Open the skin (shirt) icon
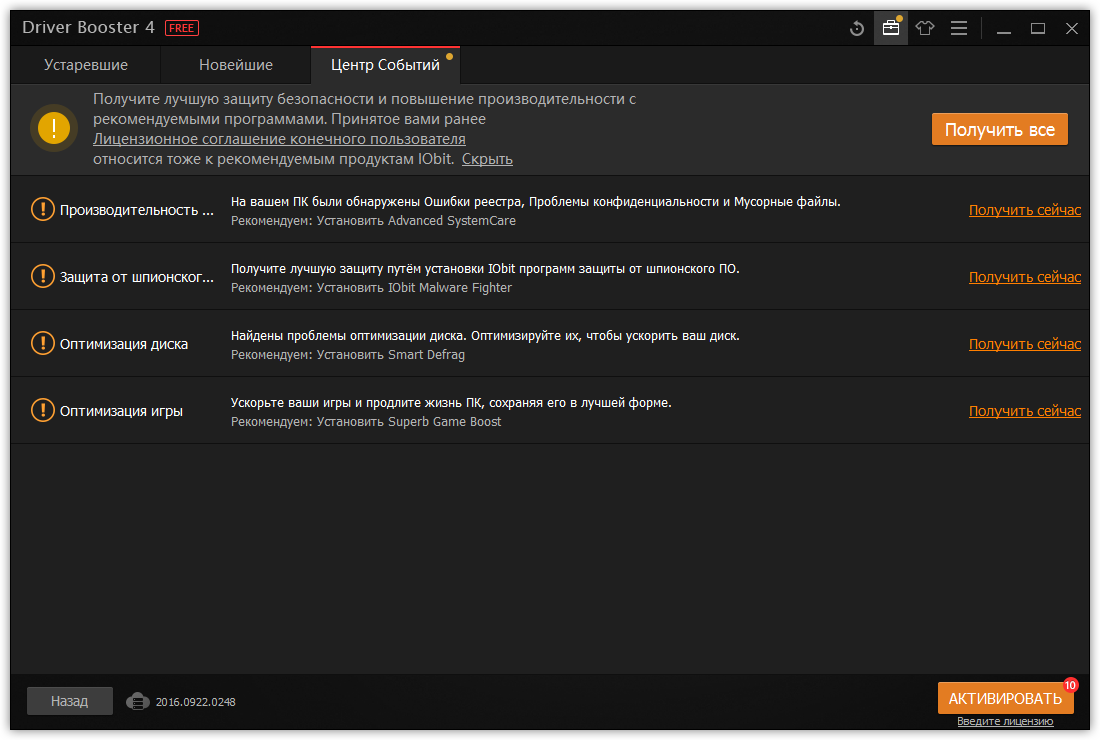The height and width of the screenshot is (740, 1100). 925,28
